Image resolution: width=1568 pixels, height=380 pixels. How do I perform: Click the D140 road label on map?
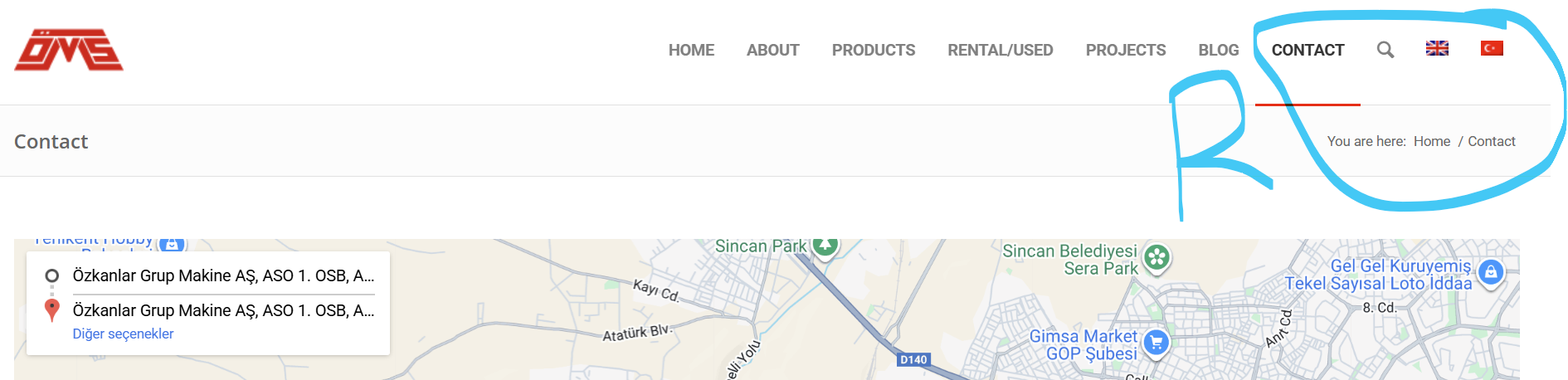point(913,359)
